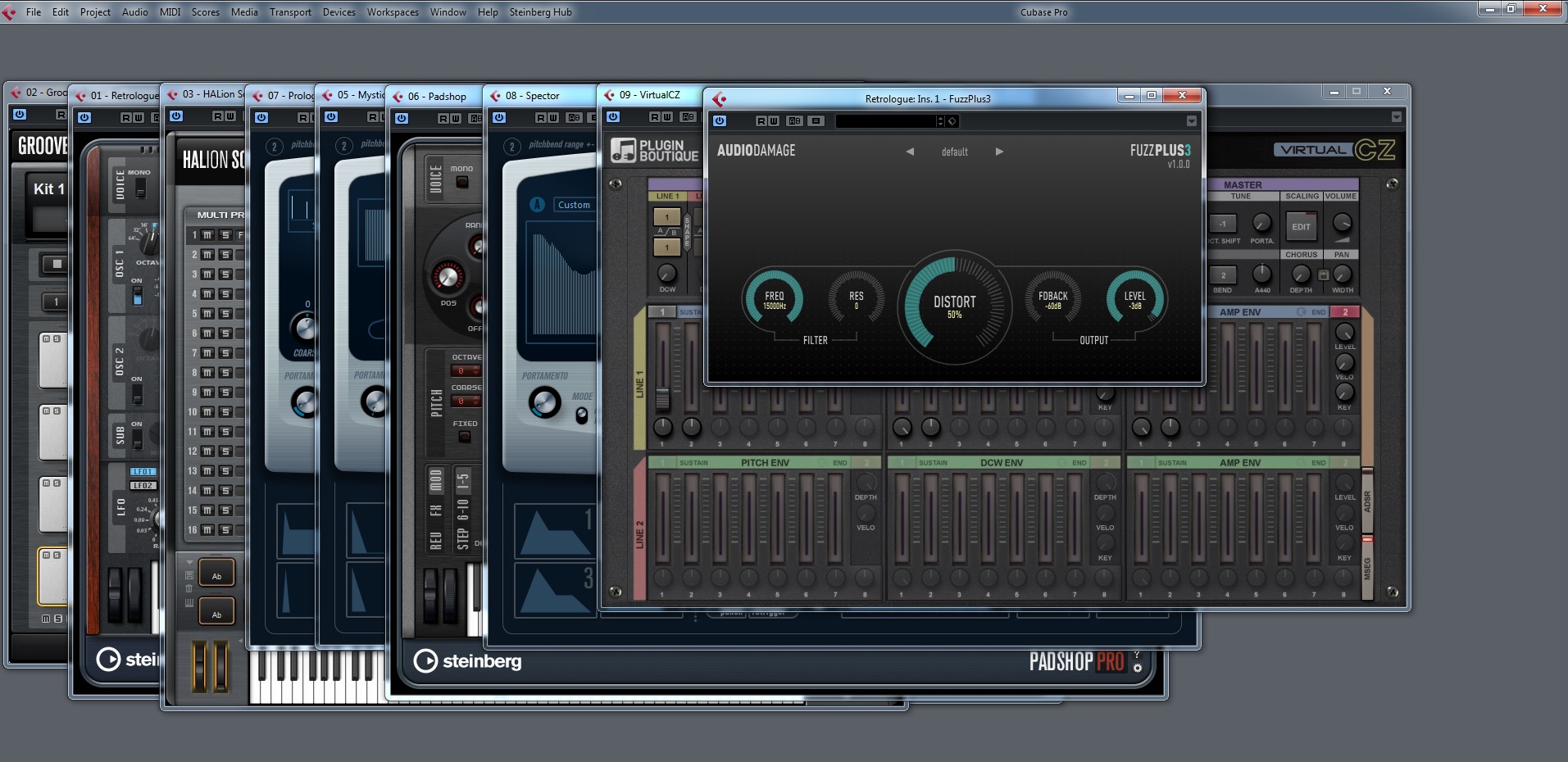Open the Transport menu

coord(290,12)
